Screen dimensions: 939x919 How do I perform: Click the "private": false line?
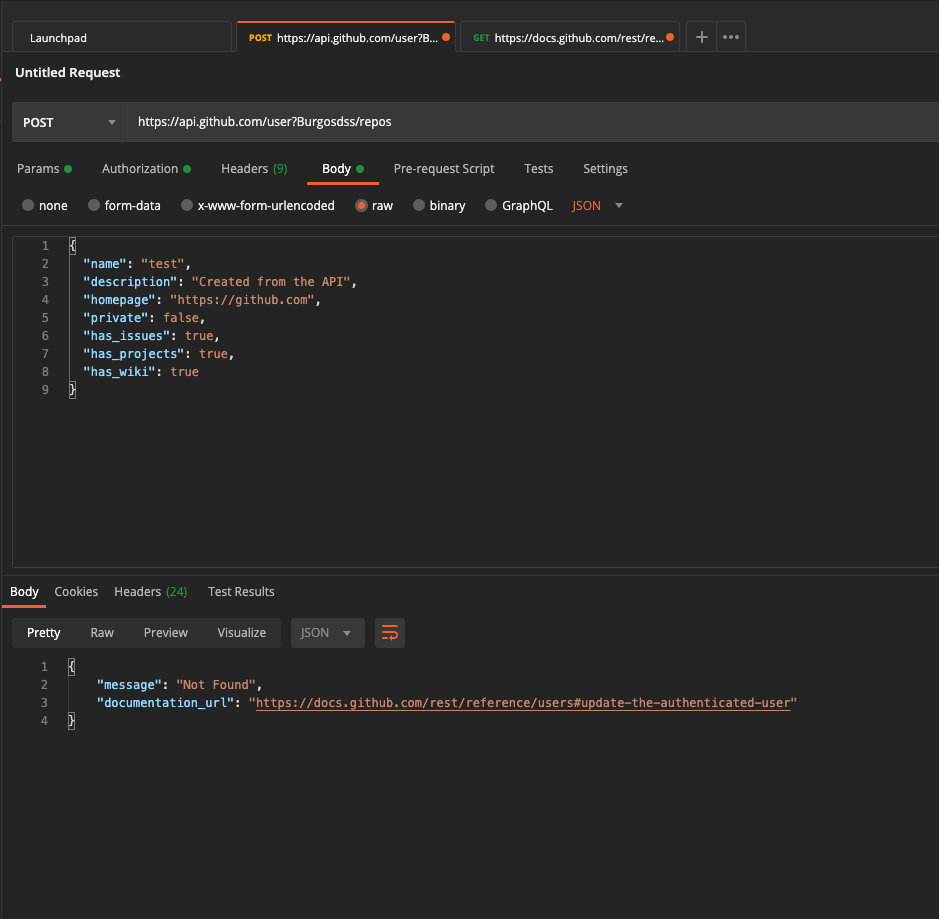[x=144, y=318]
